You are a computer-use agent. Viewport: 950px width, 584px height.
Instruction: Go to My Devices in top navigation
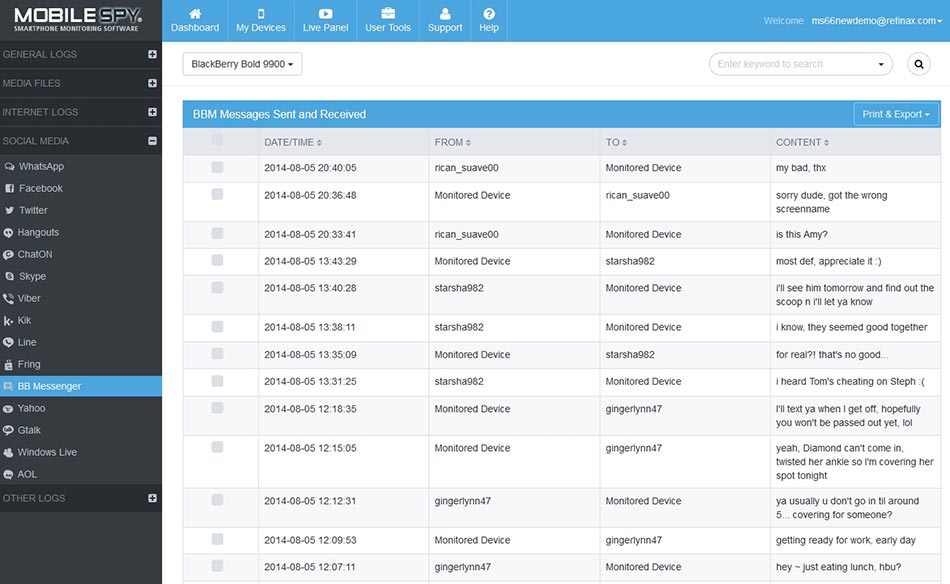click(261, 21)
